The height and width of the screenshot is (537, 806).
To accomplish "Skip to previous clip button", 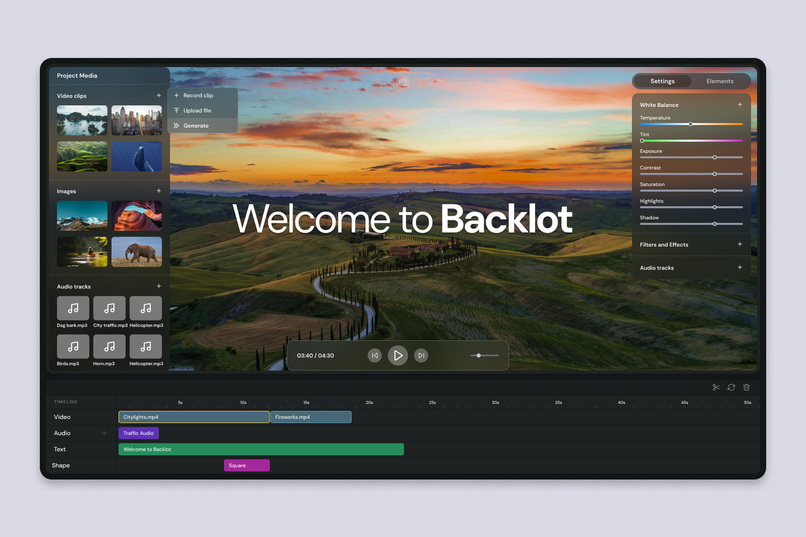I will [x=375, y=355].
